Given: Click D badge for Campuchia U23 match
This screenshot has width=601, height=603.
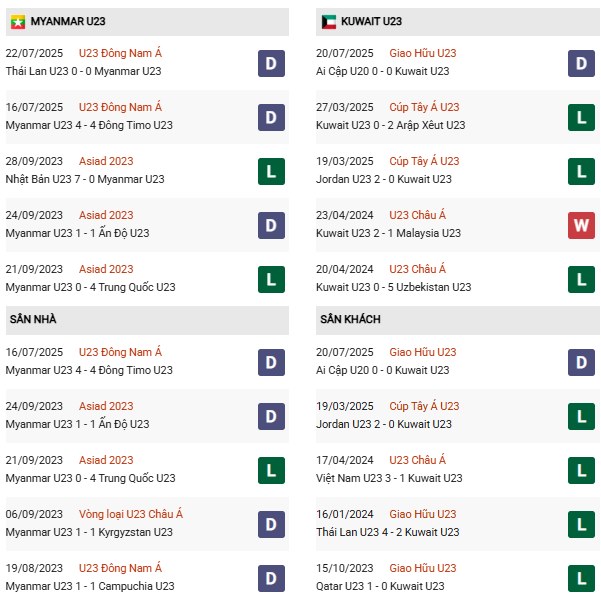Looking at the screenshot, I should [x=269, y=577].
